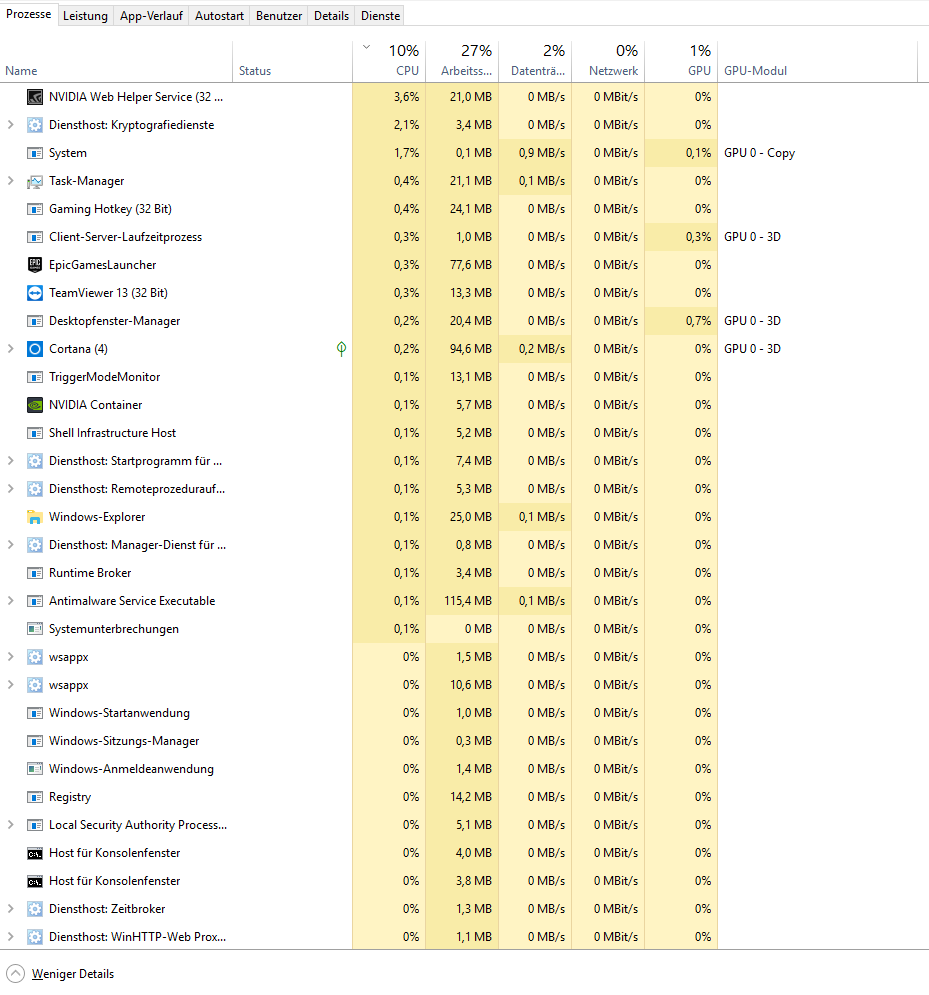Image resolution: width=929 pixels, height=995 pixels.
Task: Open the App-Verlauf tab
Action: pyautogui.click(x=151, y=16)
